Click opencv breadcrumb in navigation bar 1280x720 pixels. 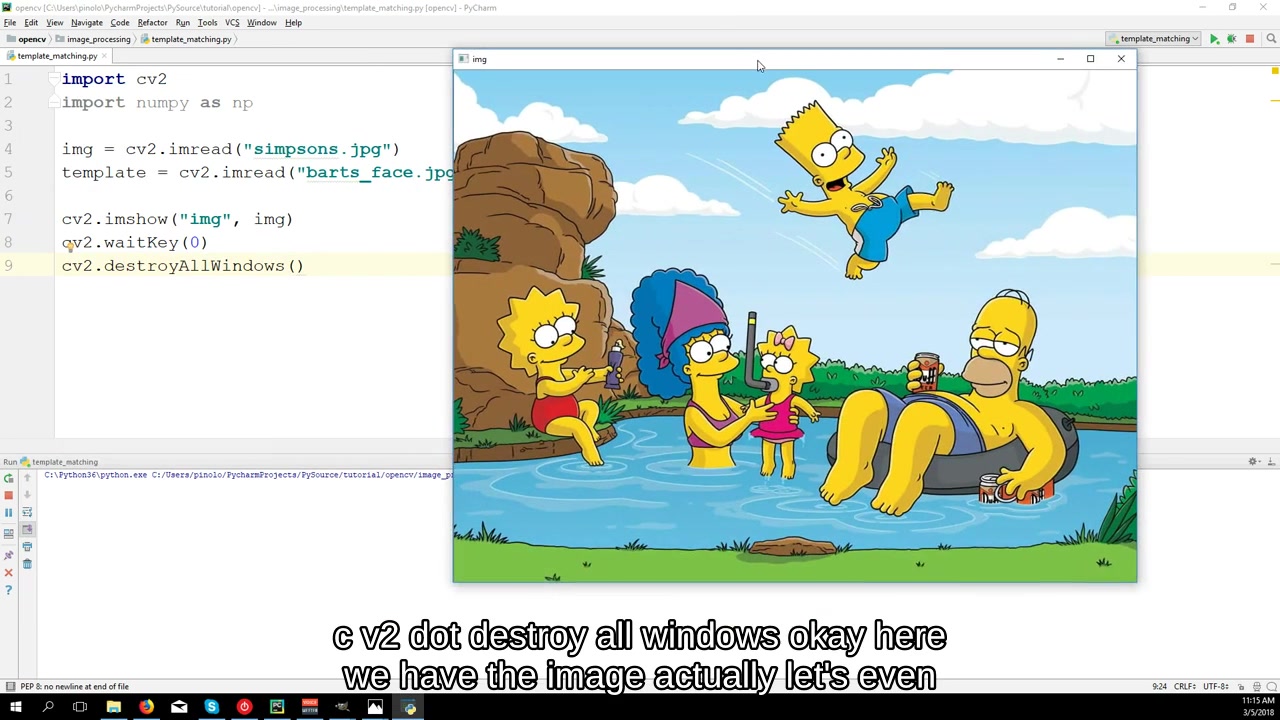coord(27,39)
